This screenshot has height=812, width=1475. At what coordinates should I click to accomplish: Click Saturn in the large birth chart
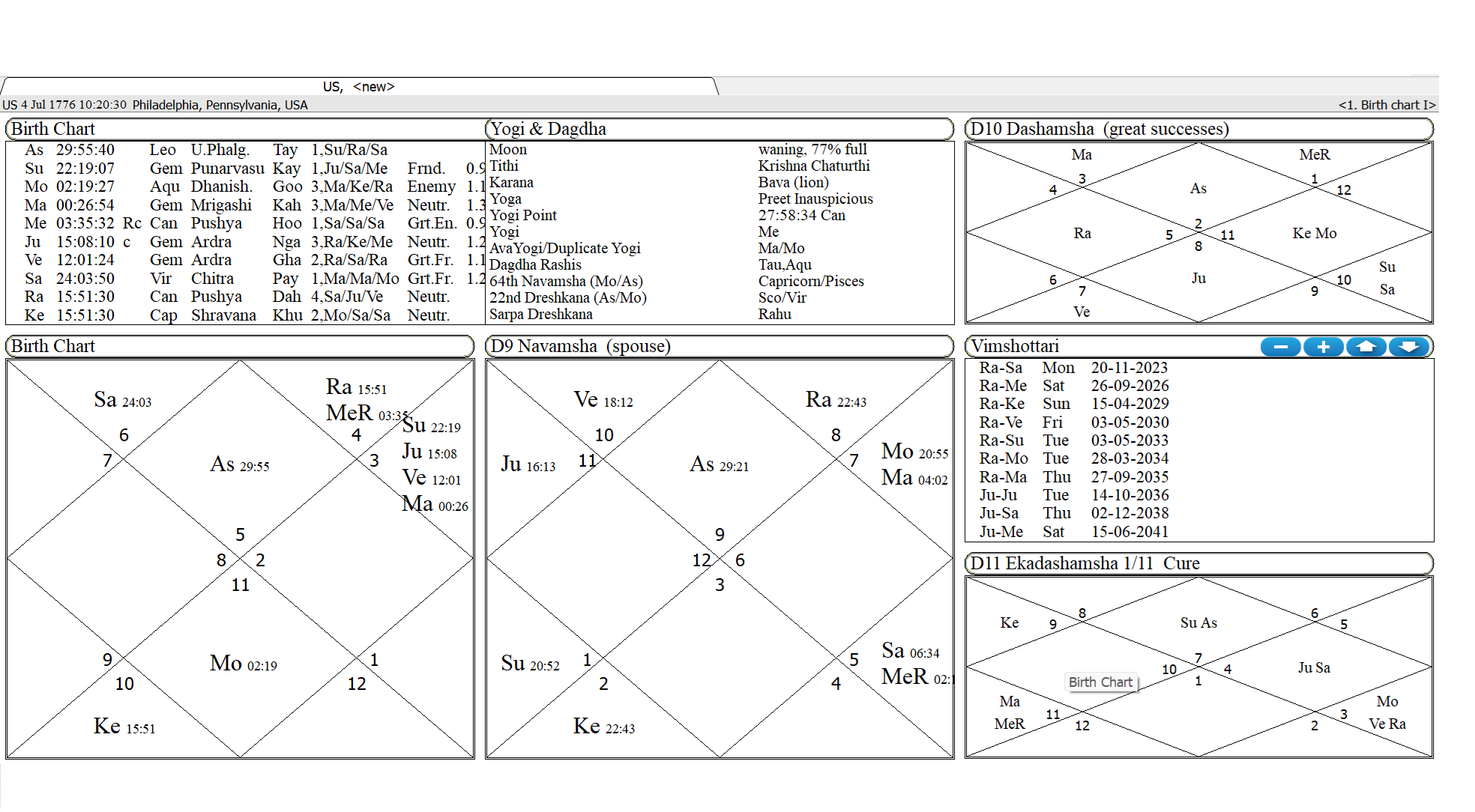click(106, 400)
